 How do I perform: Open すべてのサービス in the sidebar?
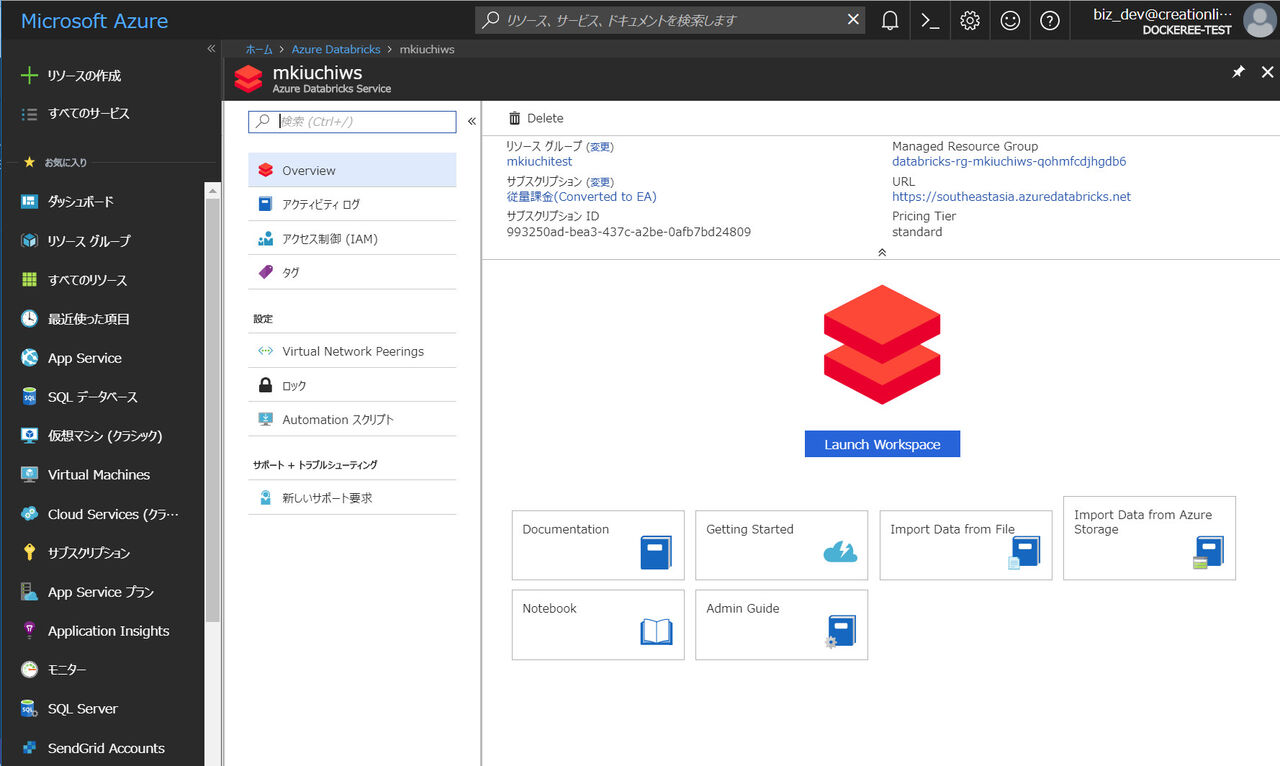pos(89,114)
